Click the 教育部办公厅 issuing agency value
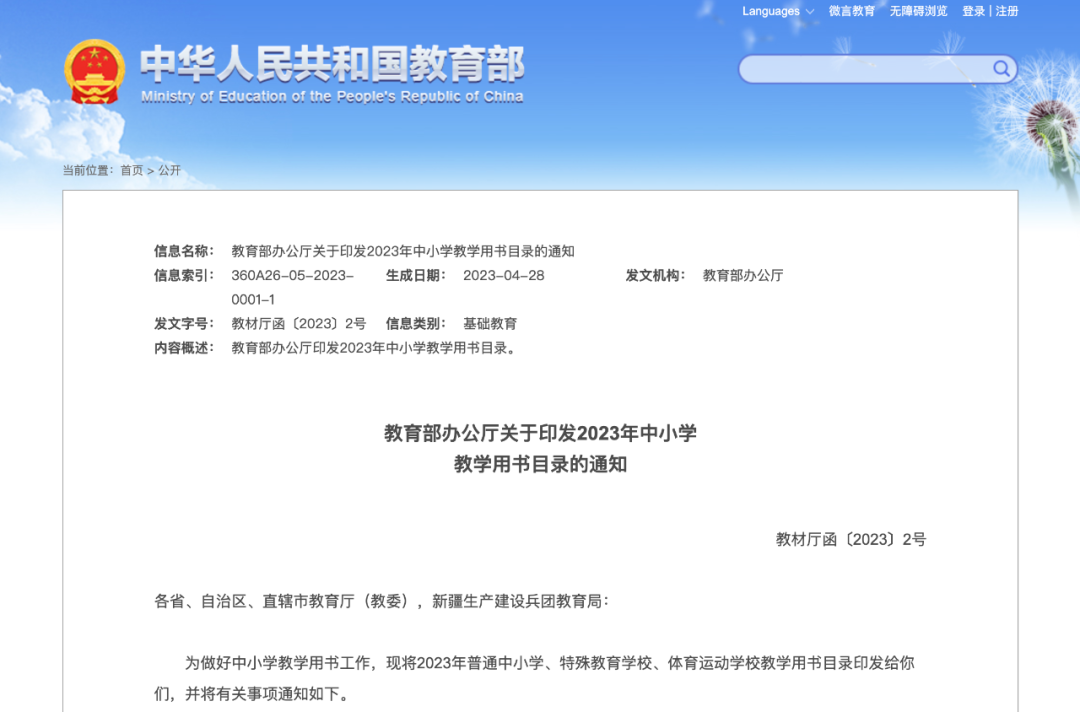Image resolution: width=1080 pixels, height=712 pixels. pyautogui.click(x=743, y=275)
